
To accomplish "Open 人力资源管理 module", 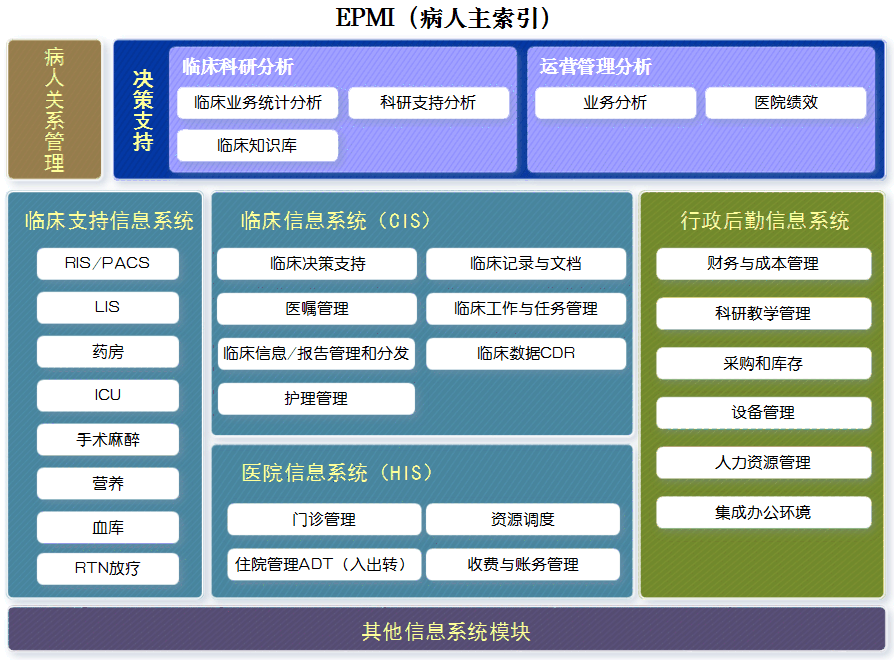I will click(x=763, y=462).
